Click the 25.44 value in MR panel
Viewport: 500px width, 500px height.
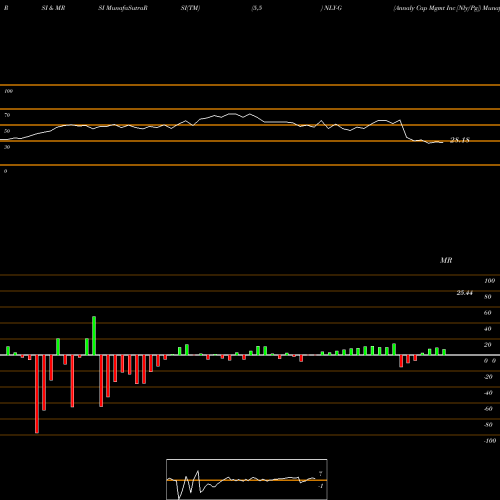point(465,293)
